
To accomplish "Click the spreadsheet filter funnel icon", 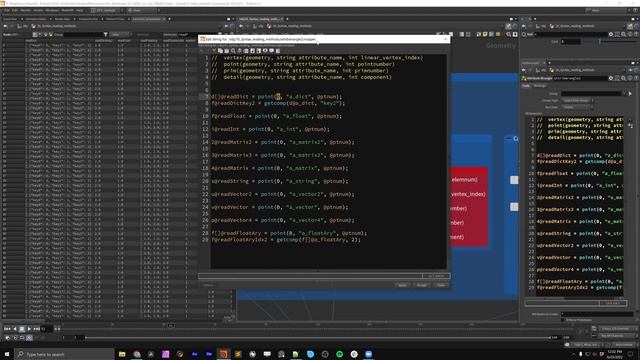I will (106, 35).
